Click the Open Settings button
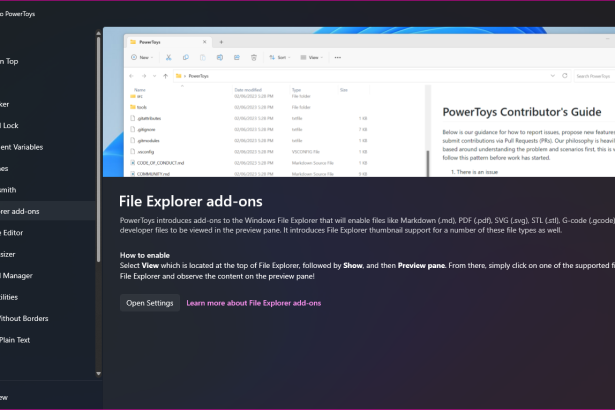This screenshot has width=615, height=410. click(x=150, y=303)
